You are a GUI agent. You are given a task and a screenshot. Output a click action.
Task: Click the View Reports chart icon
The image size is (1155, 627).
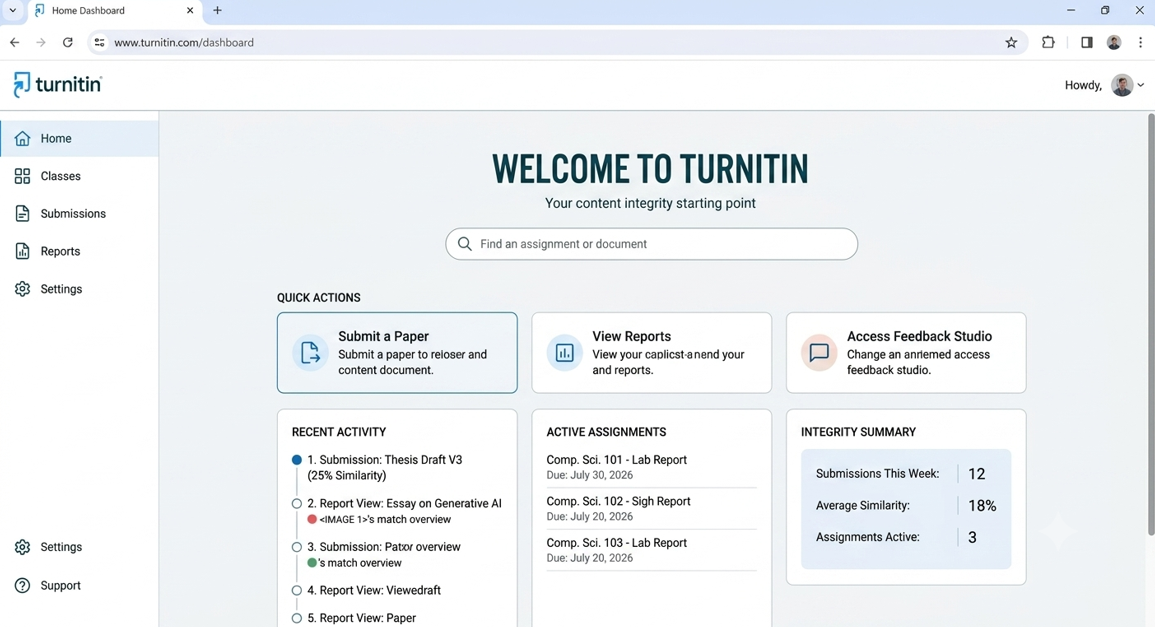[564, 352]
